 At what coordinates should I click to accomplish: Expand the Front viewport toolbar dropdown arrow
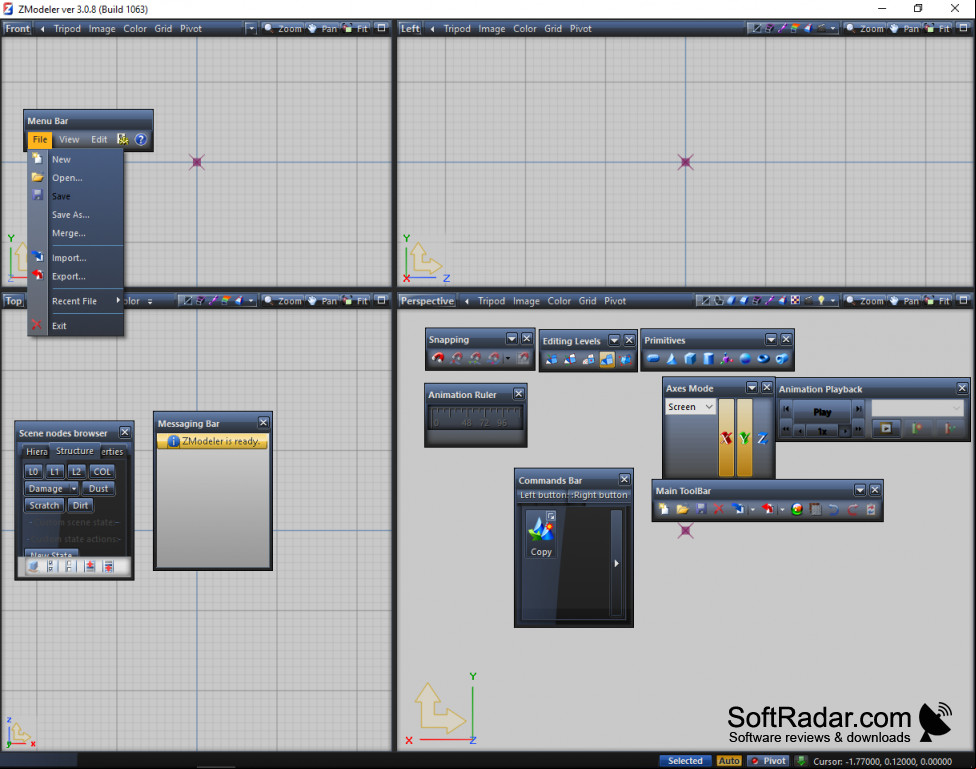[250, 28]
